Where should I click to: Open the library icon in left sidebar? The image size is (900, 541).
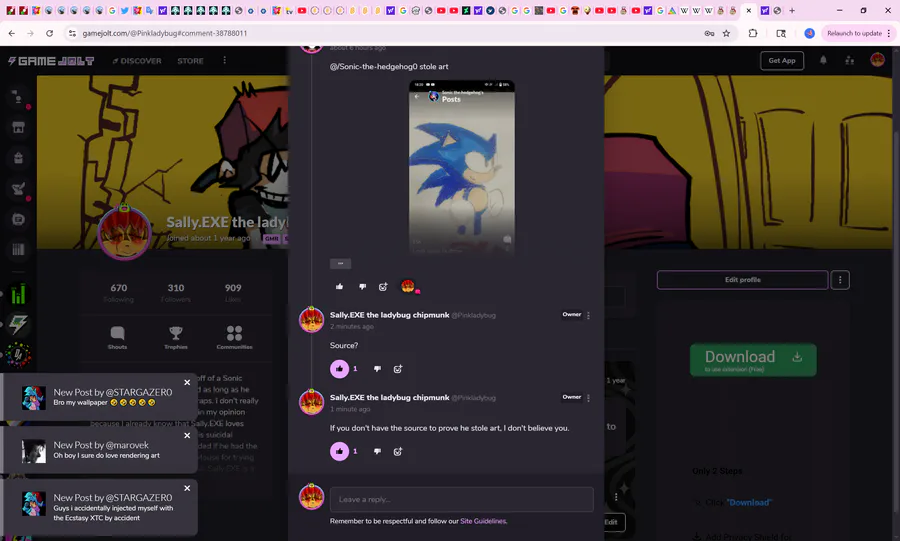(18, 249)
